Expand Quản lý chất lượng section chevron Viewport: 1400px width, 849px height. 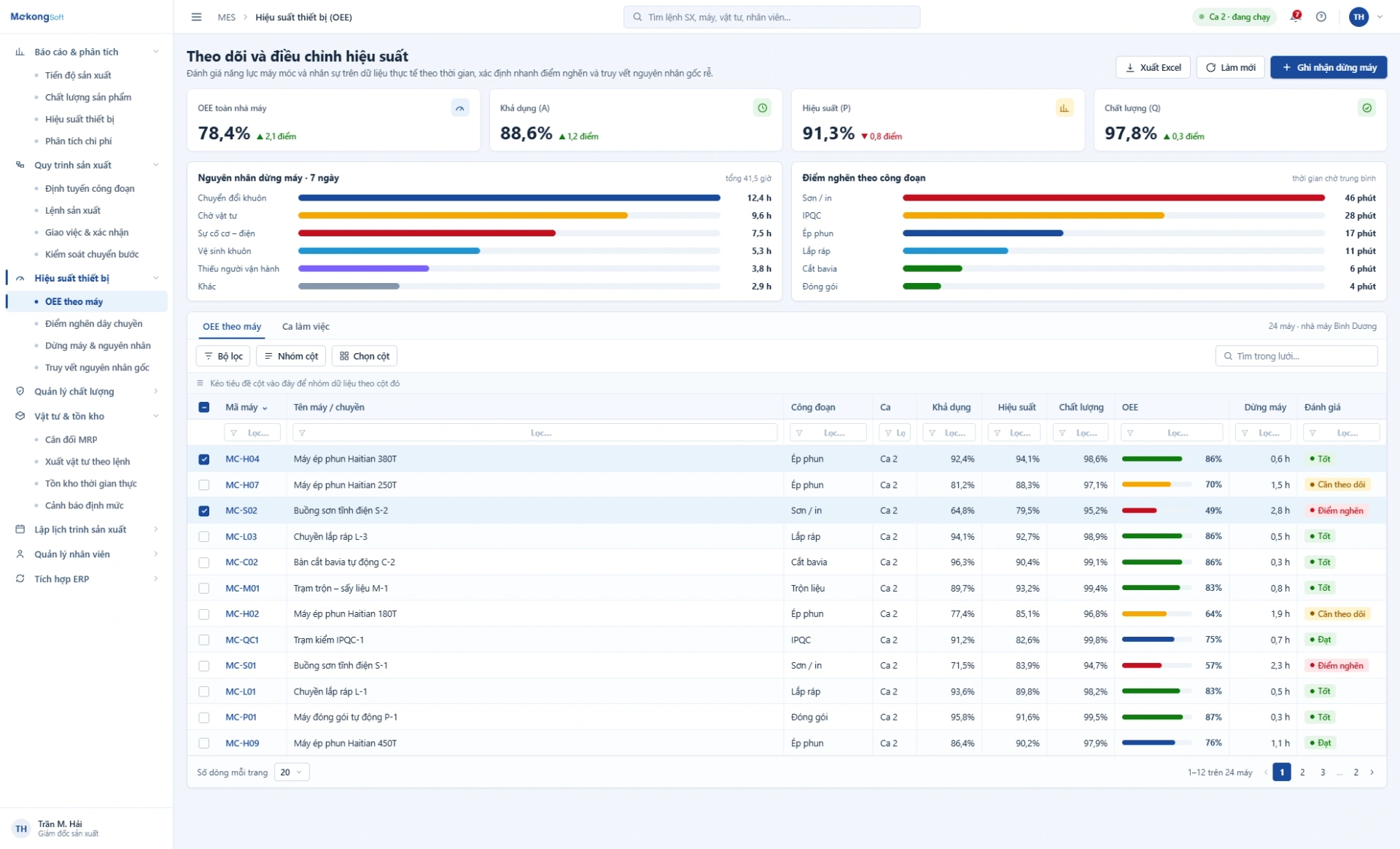pyautogui.click(x=155, y=391)
